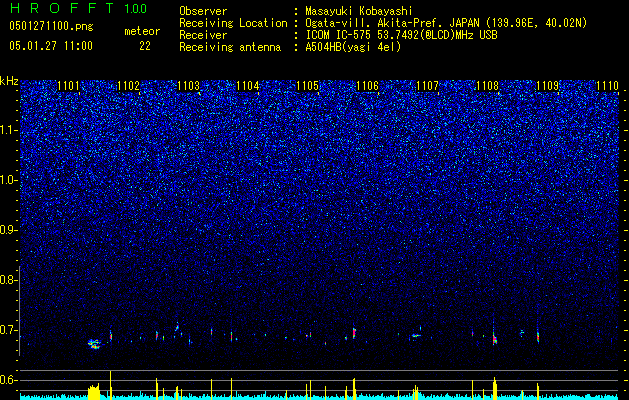This screenshot has width=629, height=400.
Task: Click the wide yellow power burst after 1101
Action: [x=94, y=391]
